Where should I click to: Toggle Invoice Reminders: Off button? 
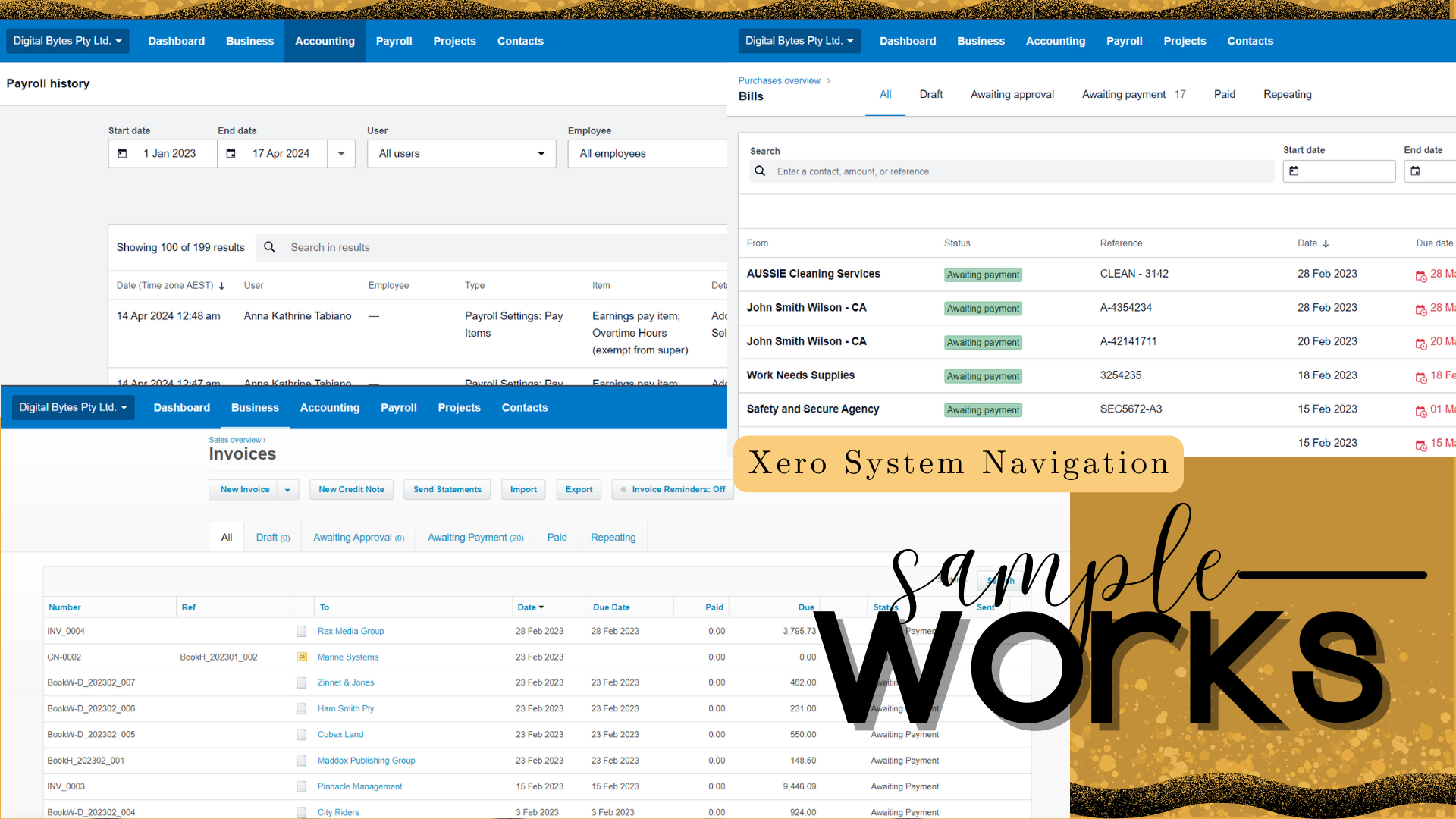coord(673,490)
